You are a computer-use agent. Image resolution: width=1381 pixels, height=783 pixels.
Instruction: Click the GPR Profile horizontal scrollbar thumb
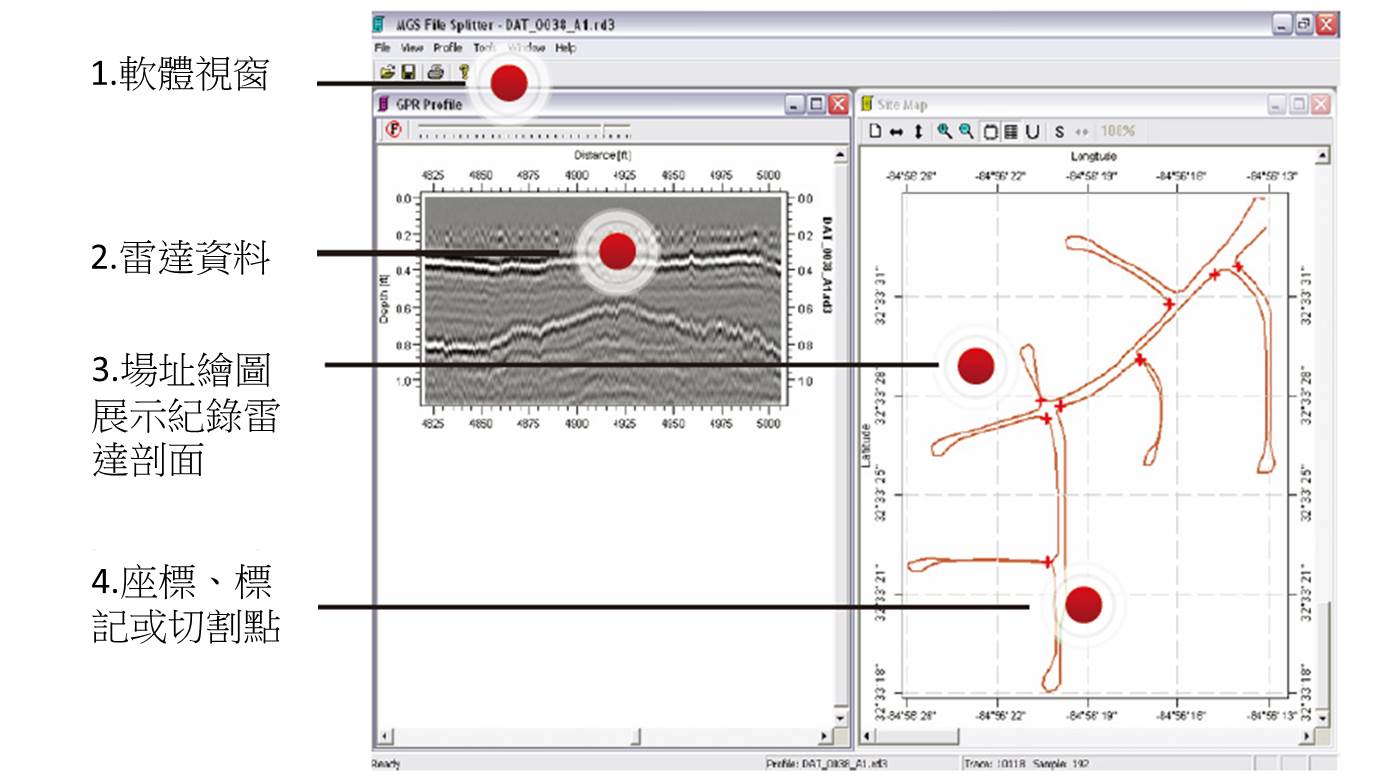(635, 737)
